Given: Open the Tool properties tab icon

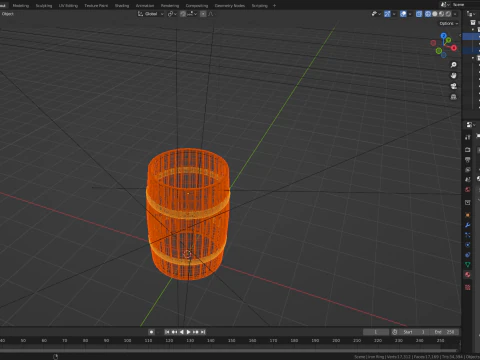Looking at the screenshot, I should pyautogui.click(x=468, y=137).
